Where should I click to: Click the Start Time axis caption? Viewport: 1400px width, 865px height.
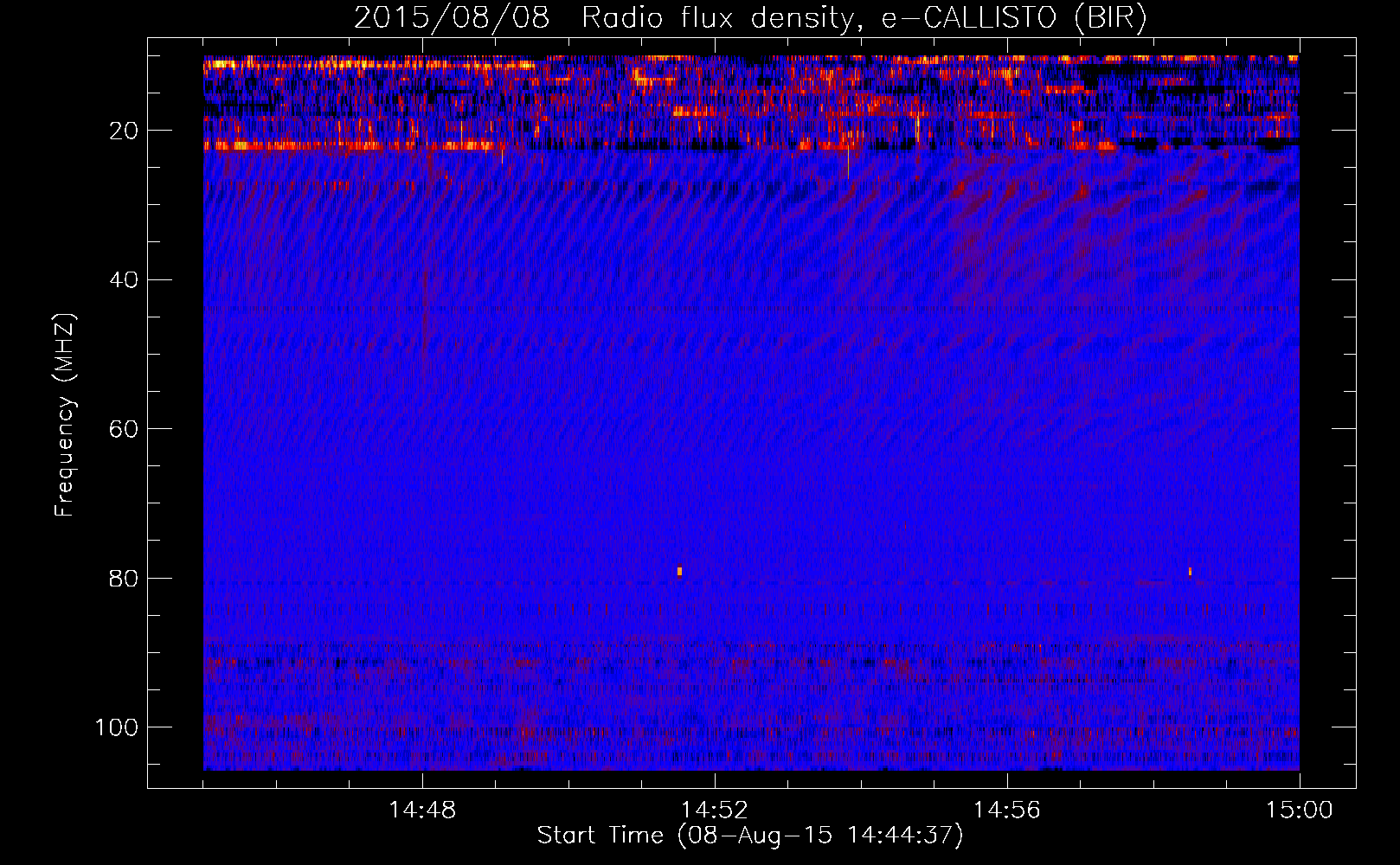750,836
